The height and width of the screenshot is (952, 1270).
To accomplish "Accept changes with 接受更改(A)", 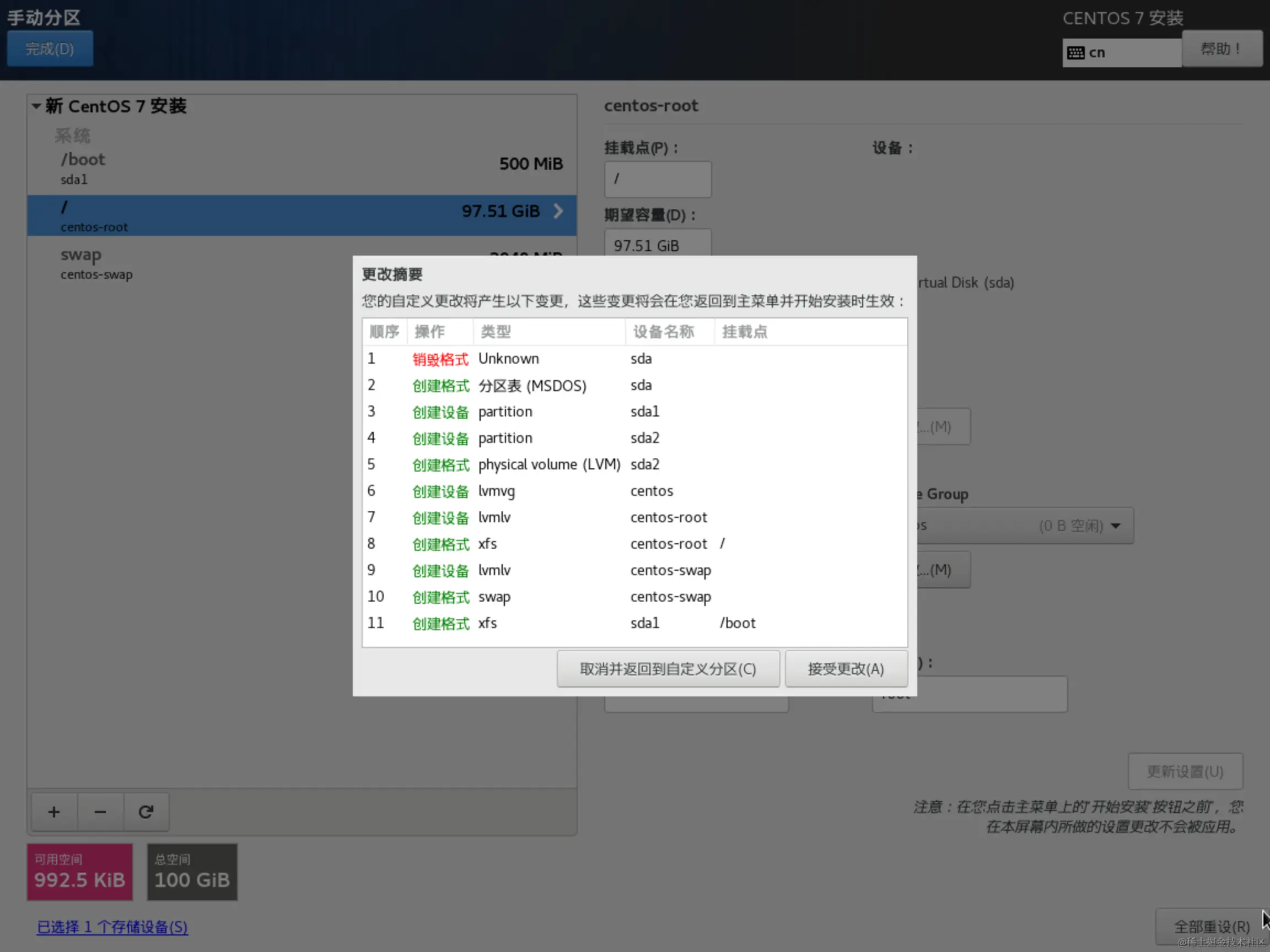I will coord(846,668).
